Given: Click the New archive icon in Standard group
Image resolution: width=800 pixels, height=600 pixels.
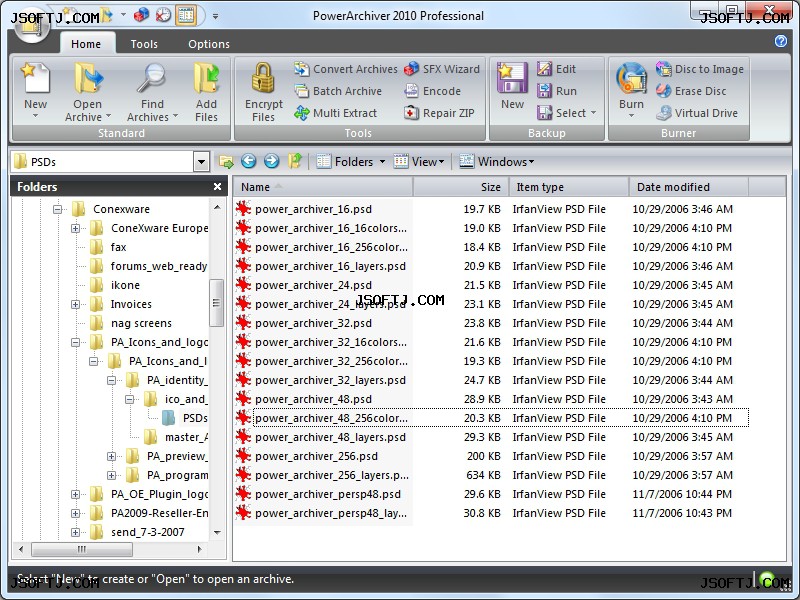Looking at the screenshot, I should tap(35, 78).
